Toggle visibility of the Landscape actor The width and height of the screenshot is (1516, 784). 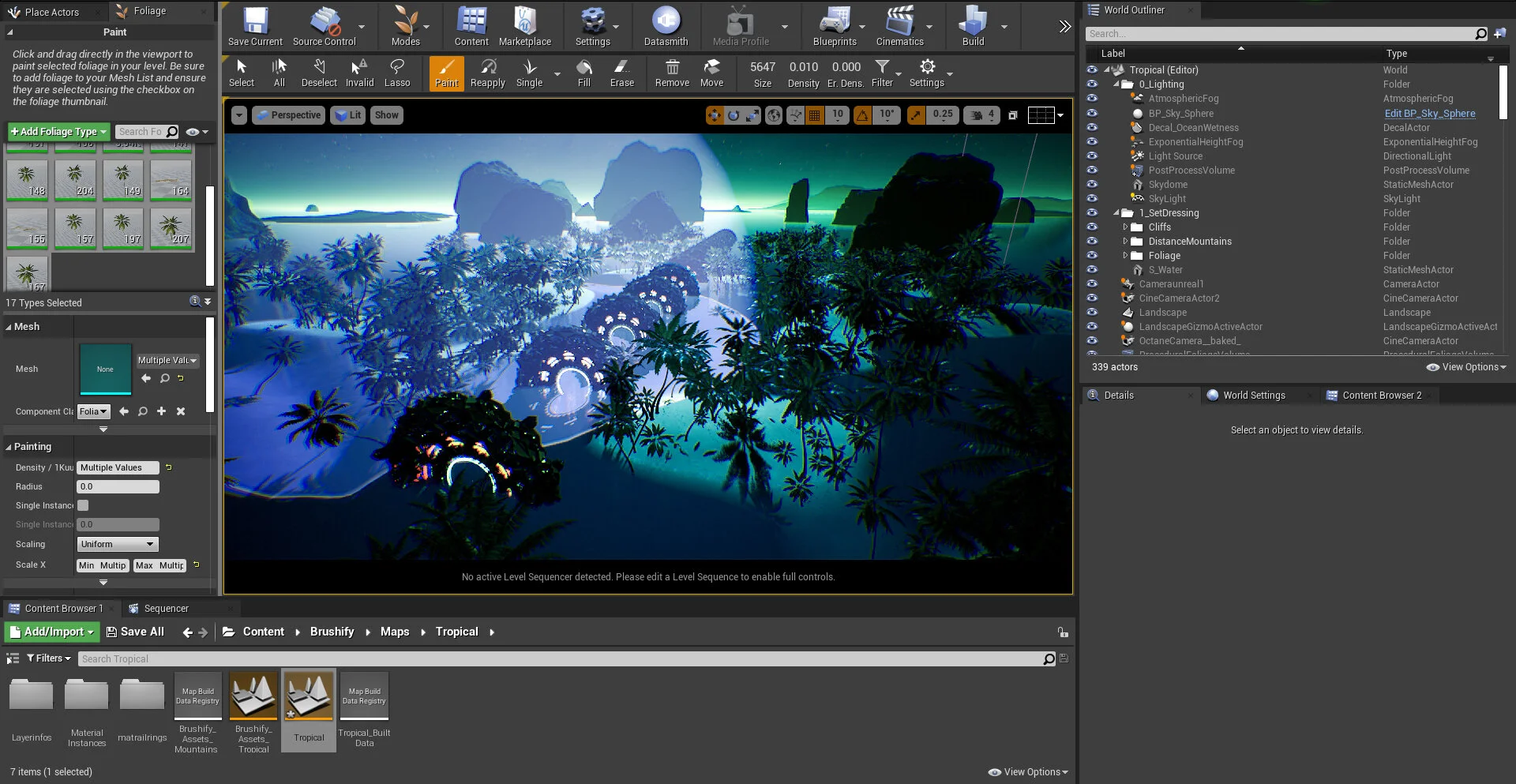coord(1092,313)
